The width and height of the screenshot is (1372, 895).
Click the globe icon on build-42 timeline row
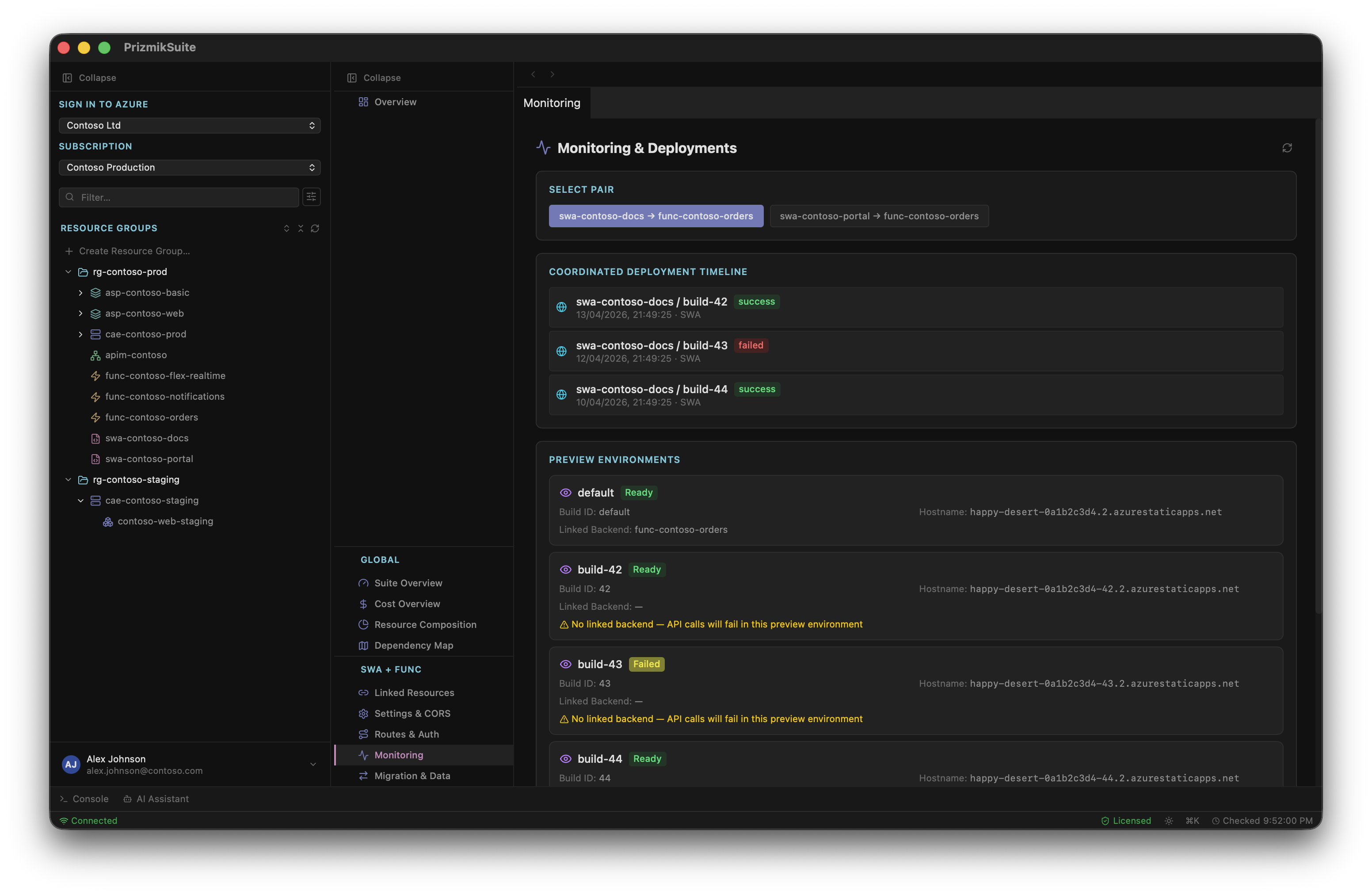pos(561,307)
